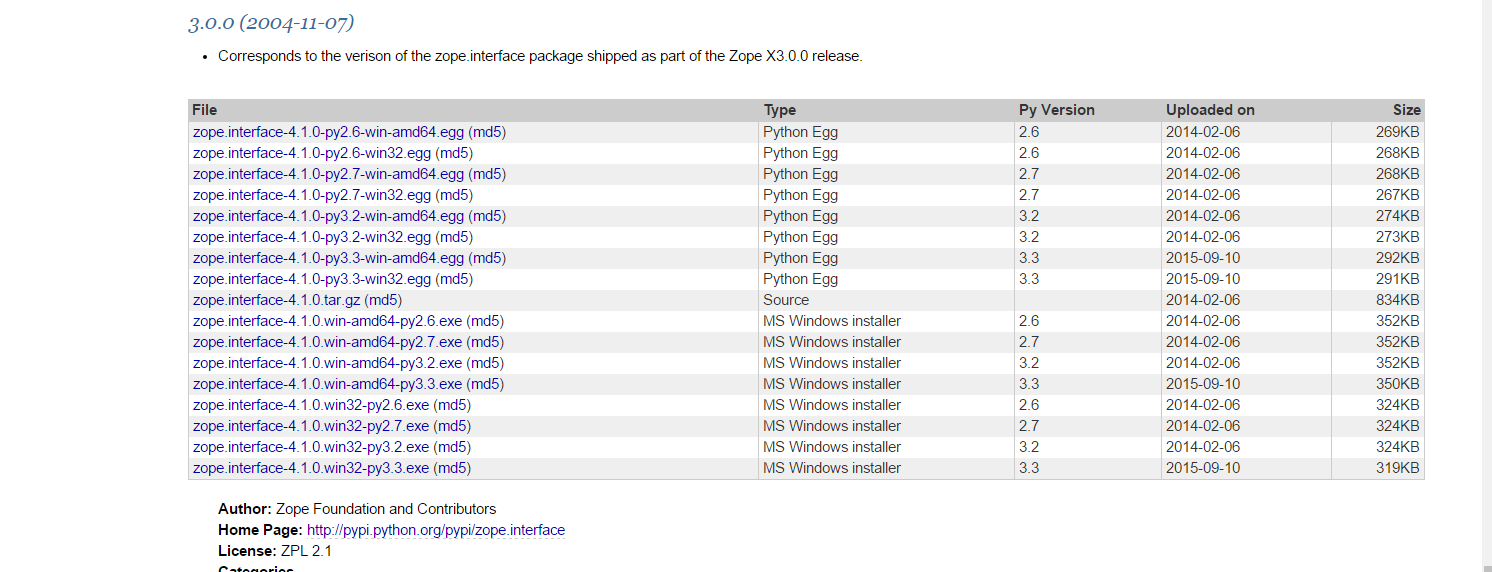This screenshot has height=572, width=1492.
Task: Open md5 link for py2.6-win-amd64.egg
Action: 487,132
